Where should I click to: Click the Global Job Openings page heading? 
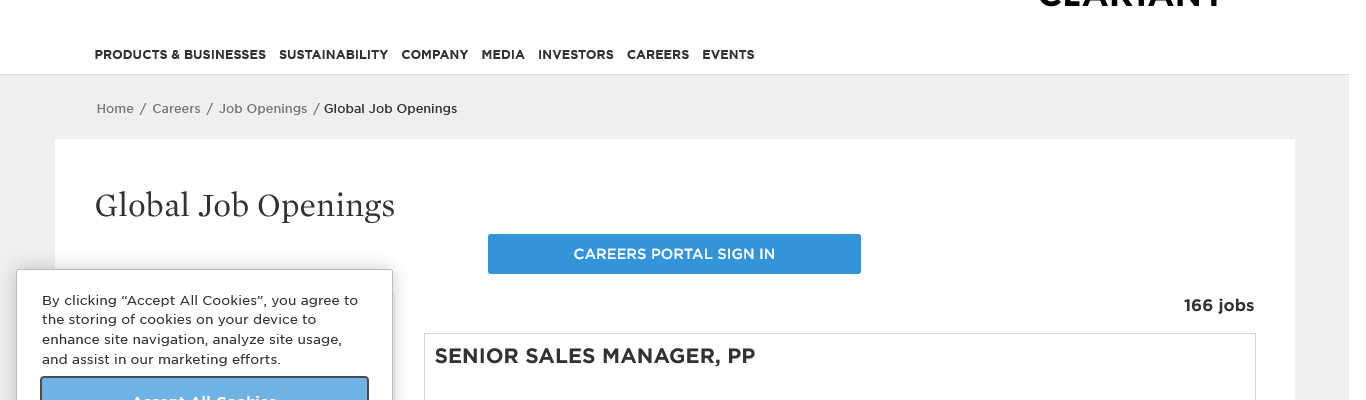[245, 206]
